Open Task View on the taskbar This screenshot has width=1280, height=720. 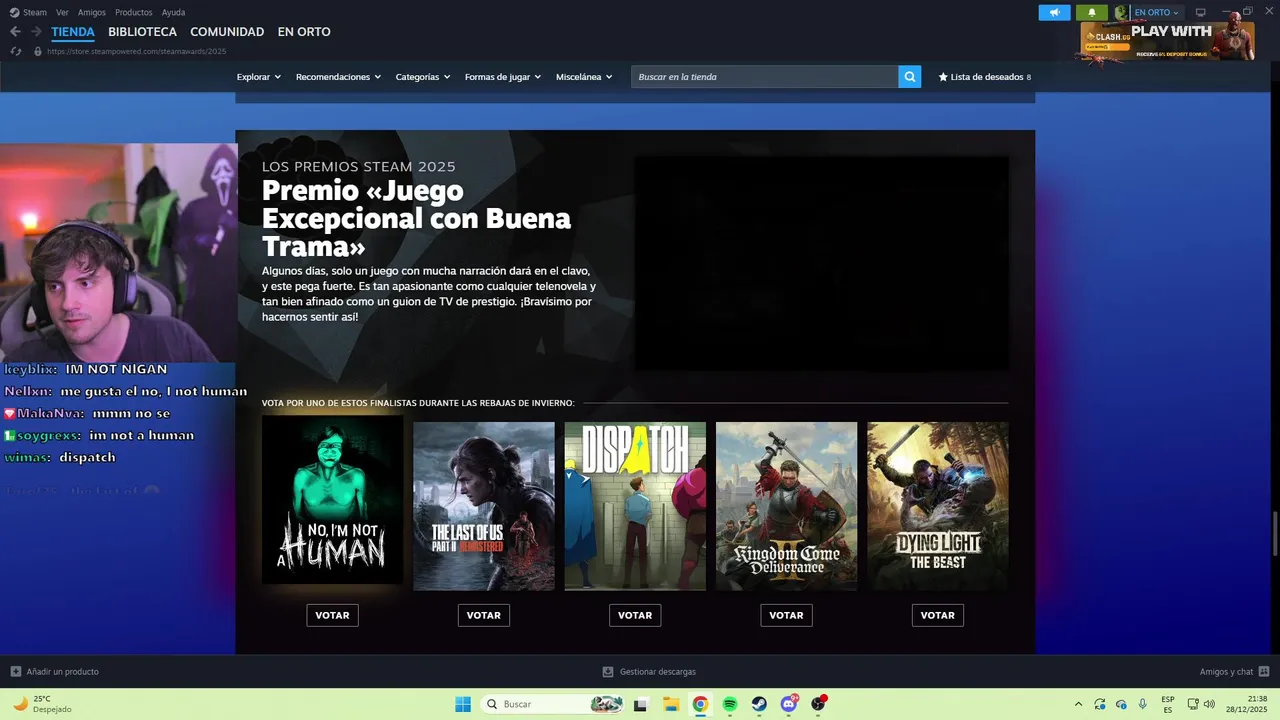pyautogui.click(x=640, y=704)
